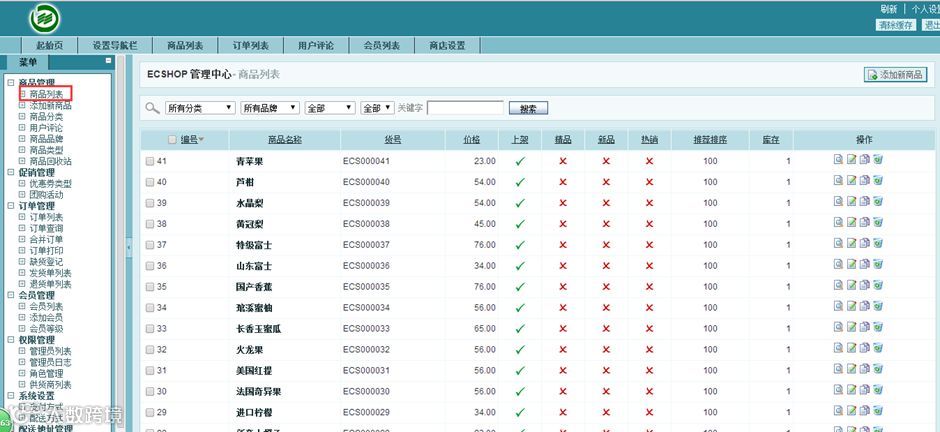940x432 pixels.
Task: Open the 所有分类 category dropdown
Action: point(200,108)
